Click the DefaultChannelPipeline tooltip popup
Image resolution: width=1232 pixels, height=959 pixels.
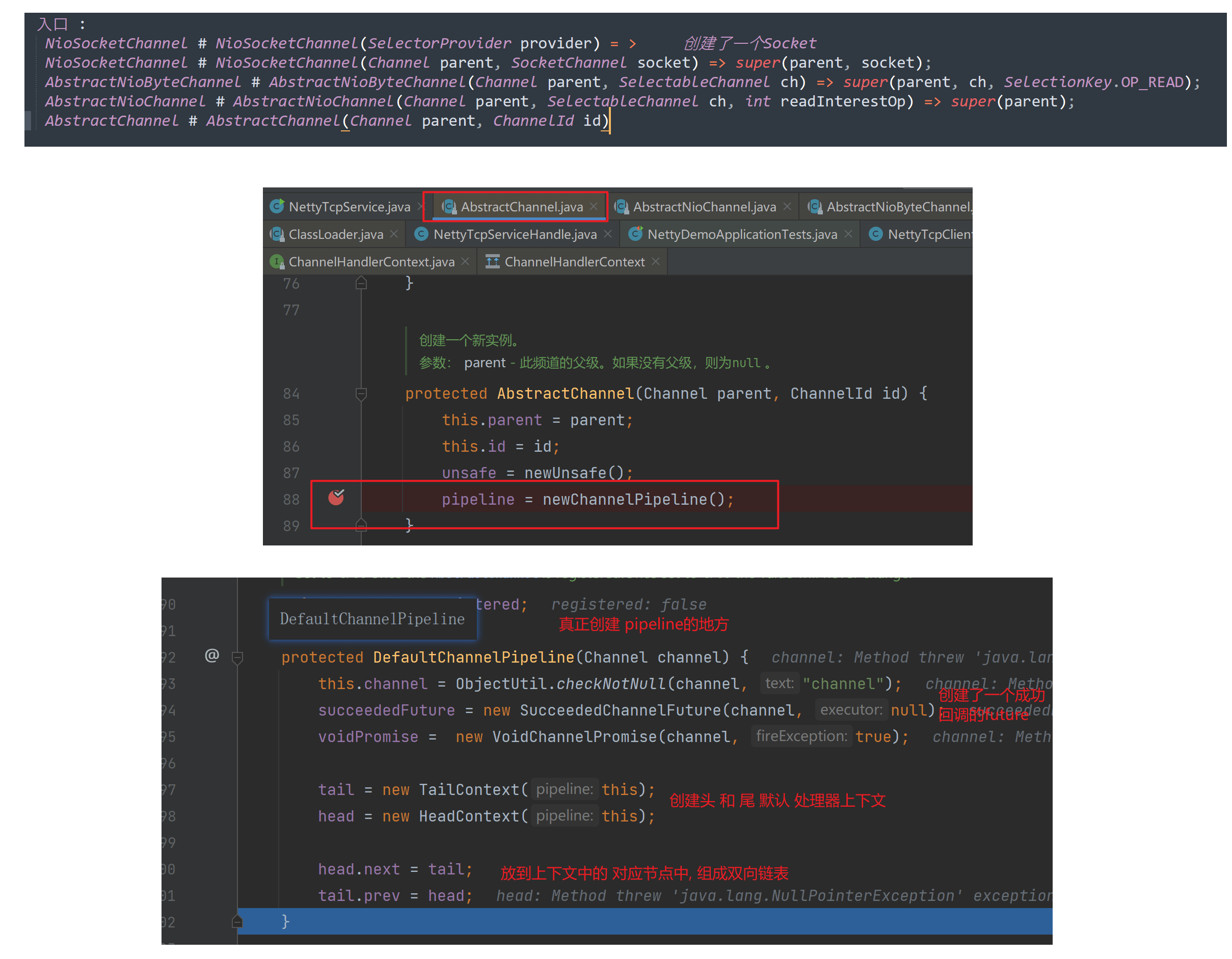point(373,620)
